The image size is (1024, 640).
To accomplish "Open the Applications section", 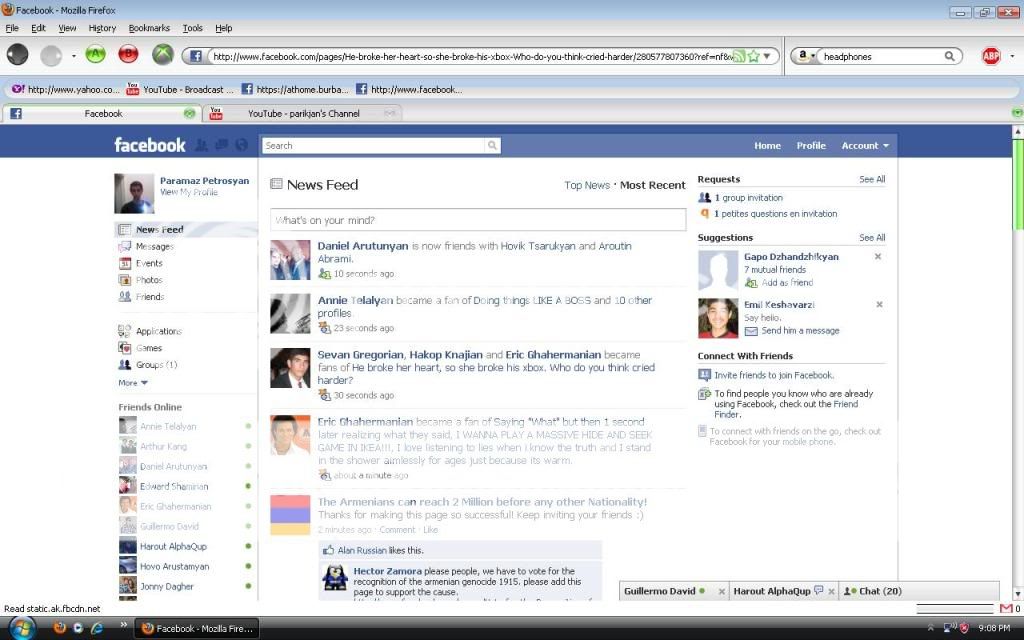I will (x=158, y=331).
